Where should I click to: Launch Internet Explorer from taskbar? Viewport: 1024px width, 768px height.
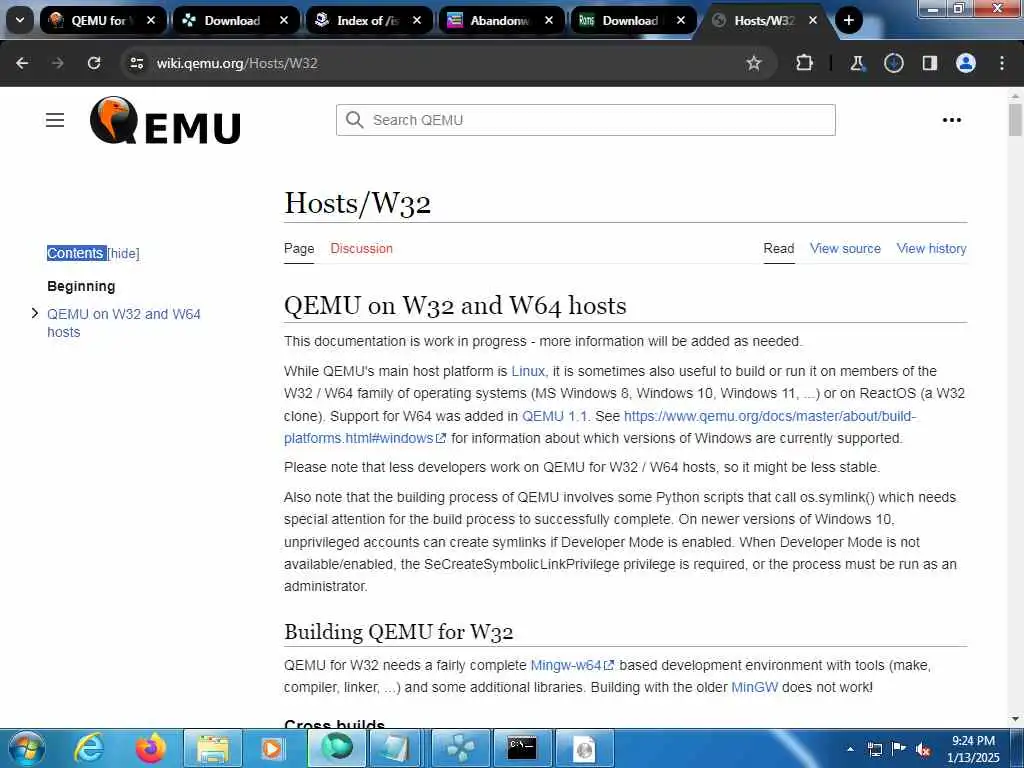(x=89, y=748)
